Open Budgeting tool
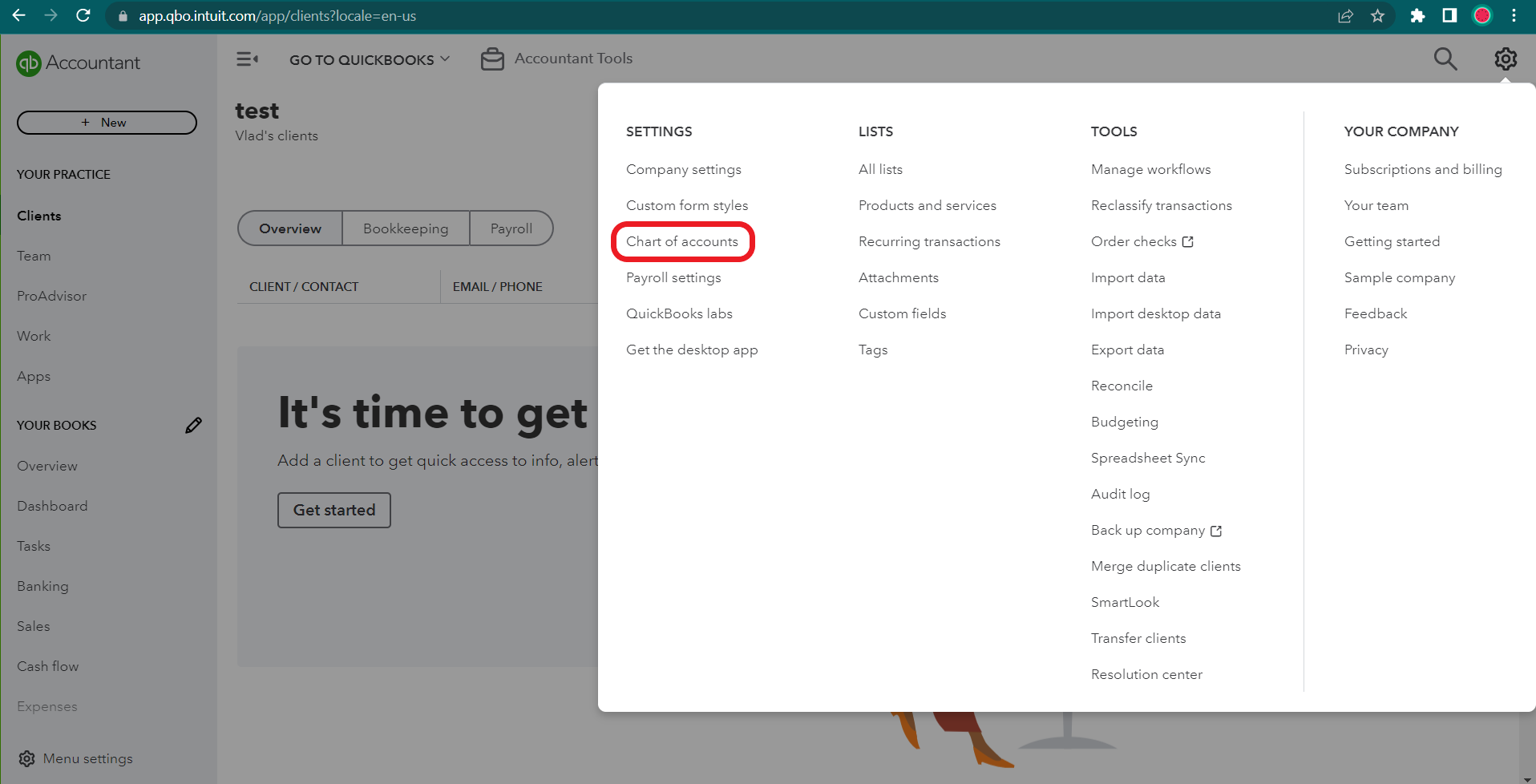 tap(1125, 422)
